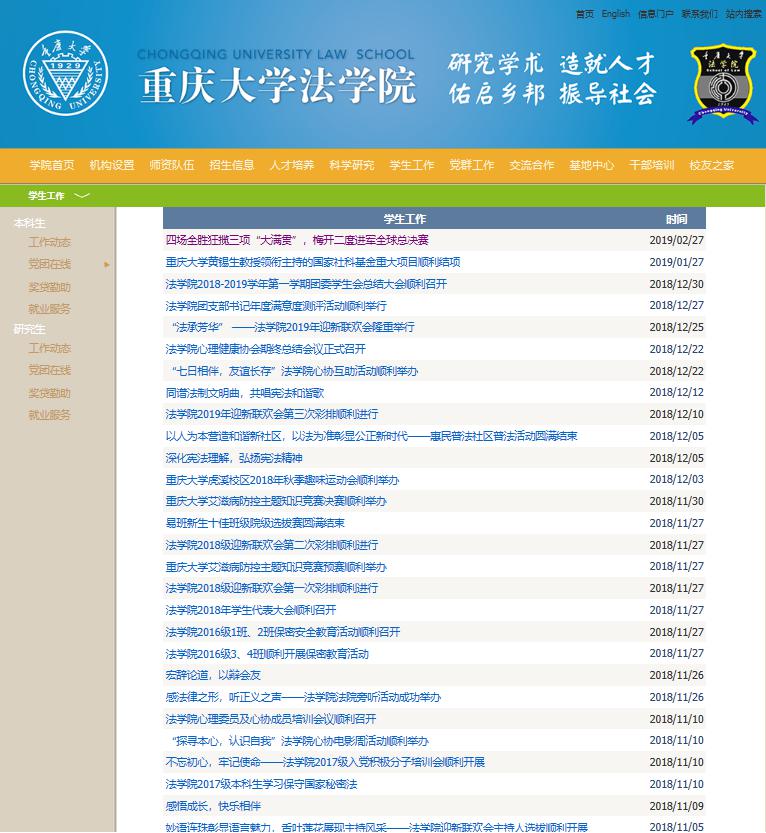Open the 招生信息 menu item

click(x=231, y=165)
